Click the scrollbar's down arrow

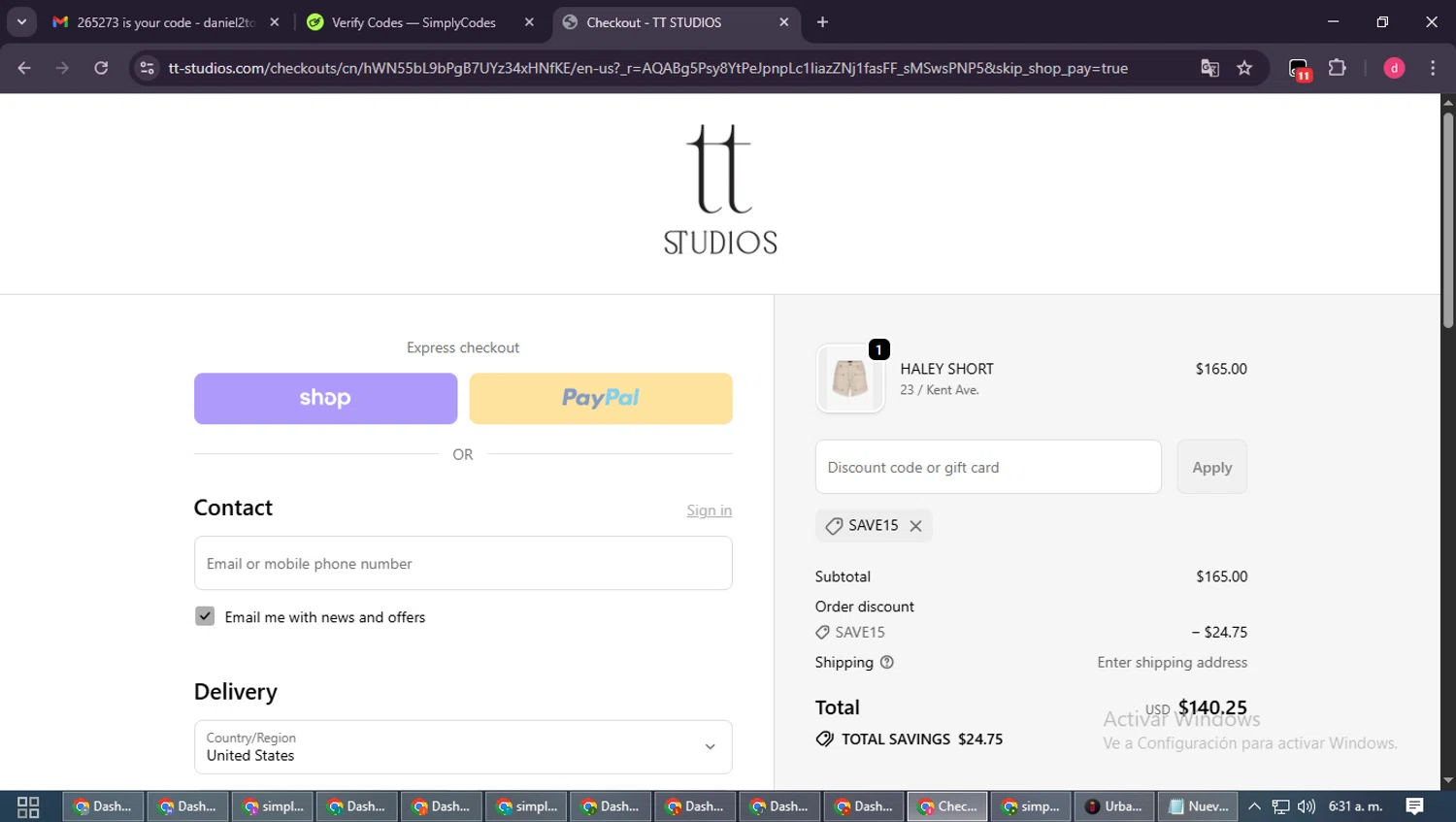pos(1448,780)
